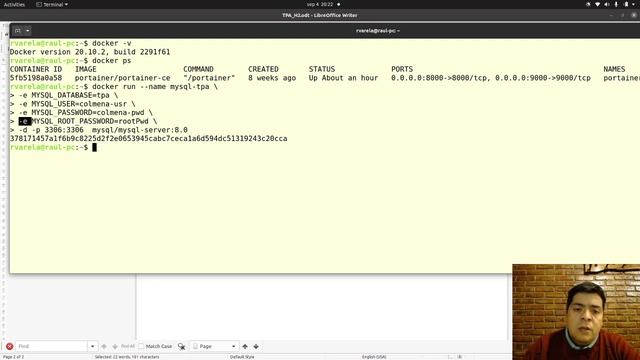Click the Next Page down arrow
The width and height of the screenshot is (640, 360).
(x=256, y=346)
